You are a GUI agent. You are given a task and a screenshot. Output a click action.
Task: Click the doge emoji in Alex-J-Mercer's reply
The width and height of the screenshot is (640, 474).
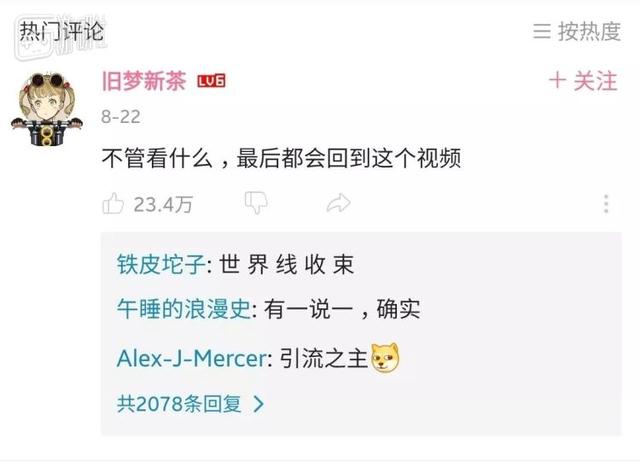click(x=385, y=358)
